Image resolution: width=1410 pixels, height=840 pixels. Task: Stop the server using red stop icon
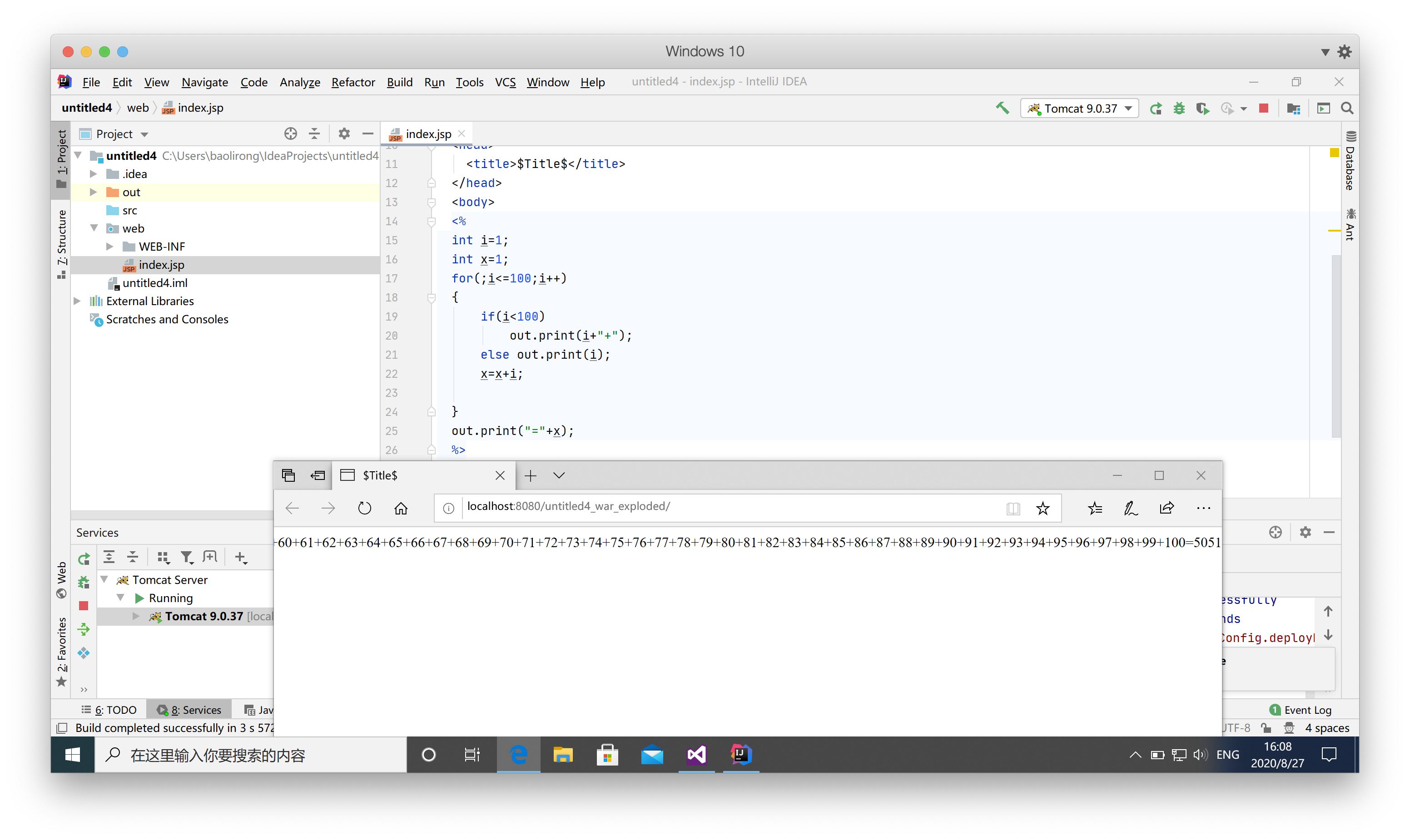[x=1263, y=108]
